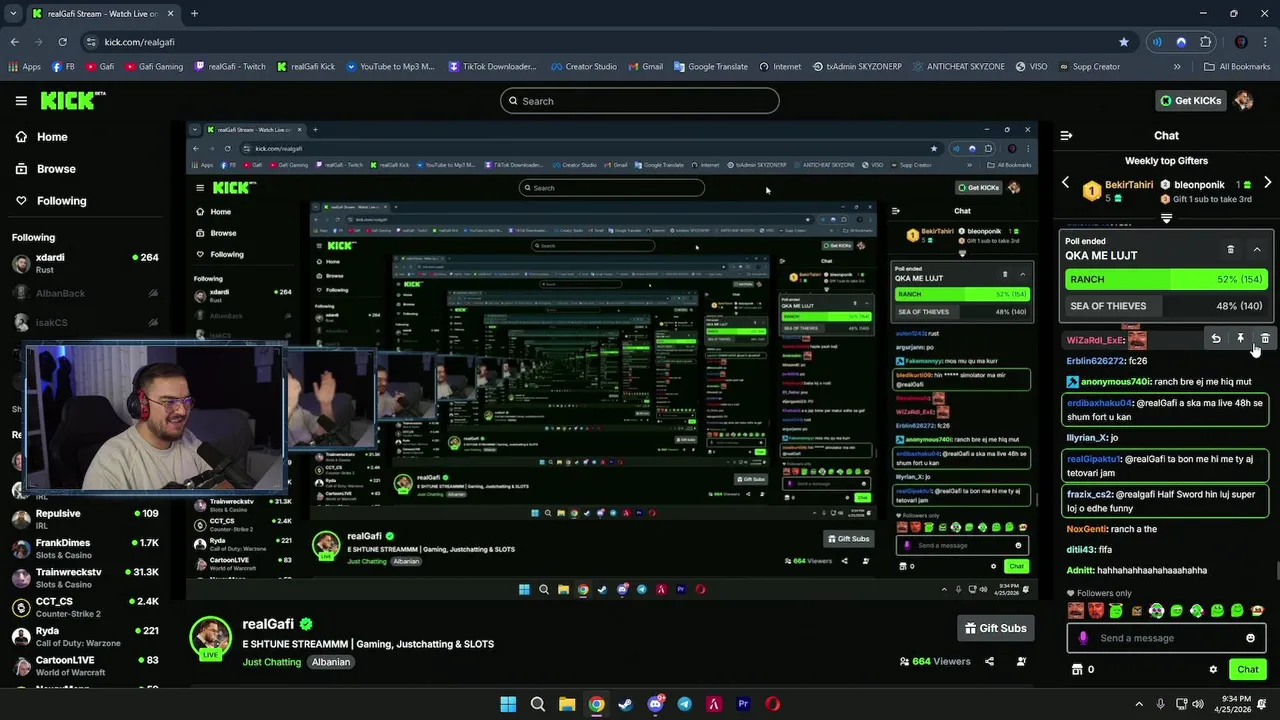Open Steam from the taskbar
Screen dimensions: 1280x720
pyautogui.click(x=625, y=704)
